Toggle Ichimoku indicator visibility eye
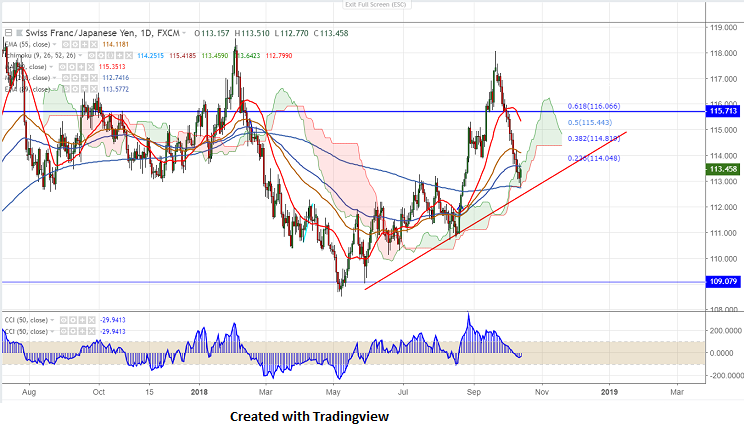 coord(92,56)
